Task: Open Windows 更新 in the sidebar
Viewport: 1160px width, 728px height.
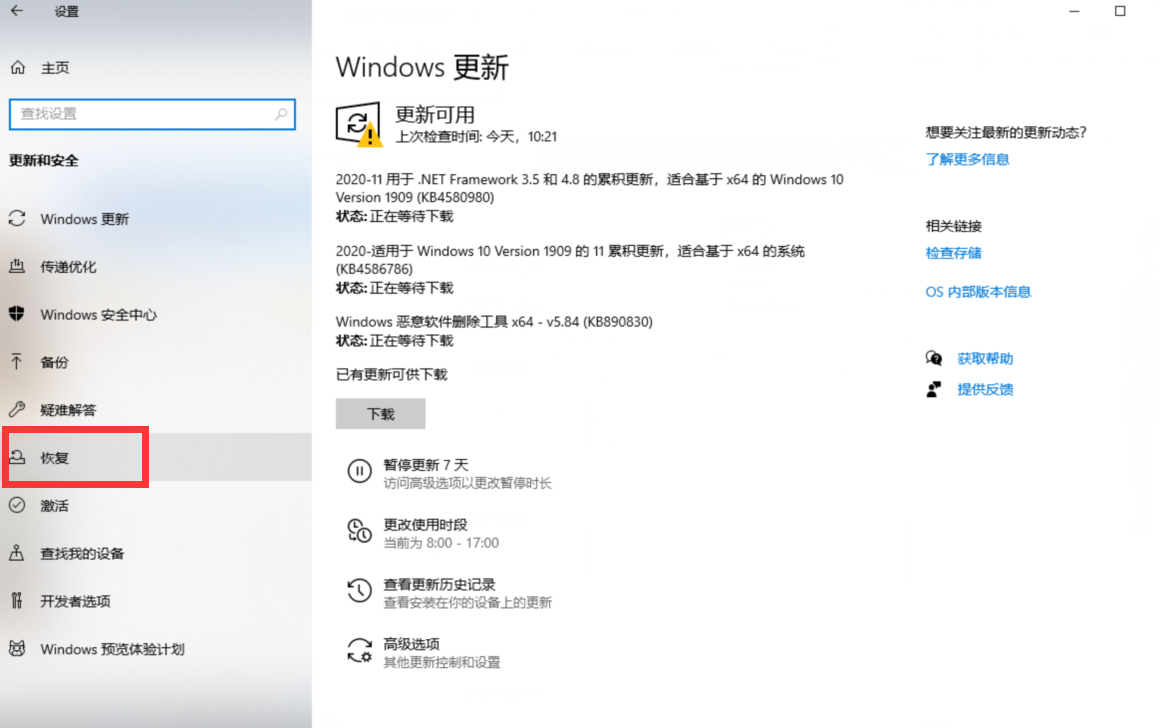Action: point(84,219)
